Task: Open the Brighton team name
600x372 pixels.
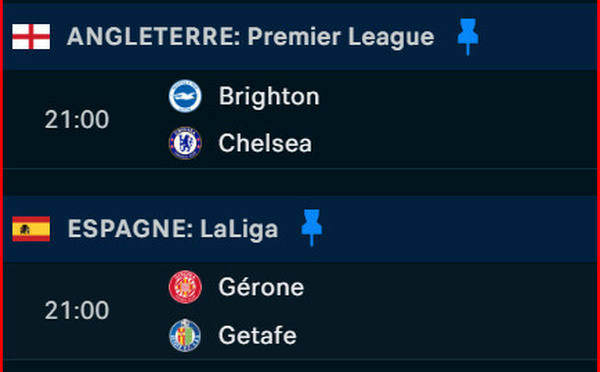Action: (x=269, y=96)
